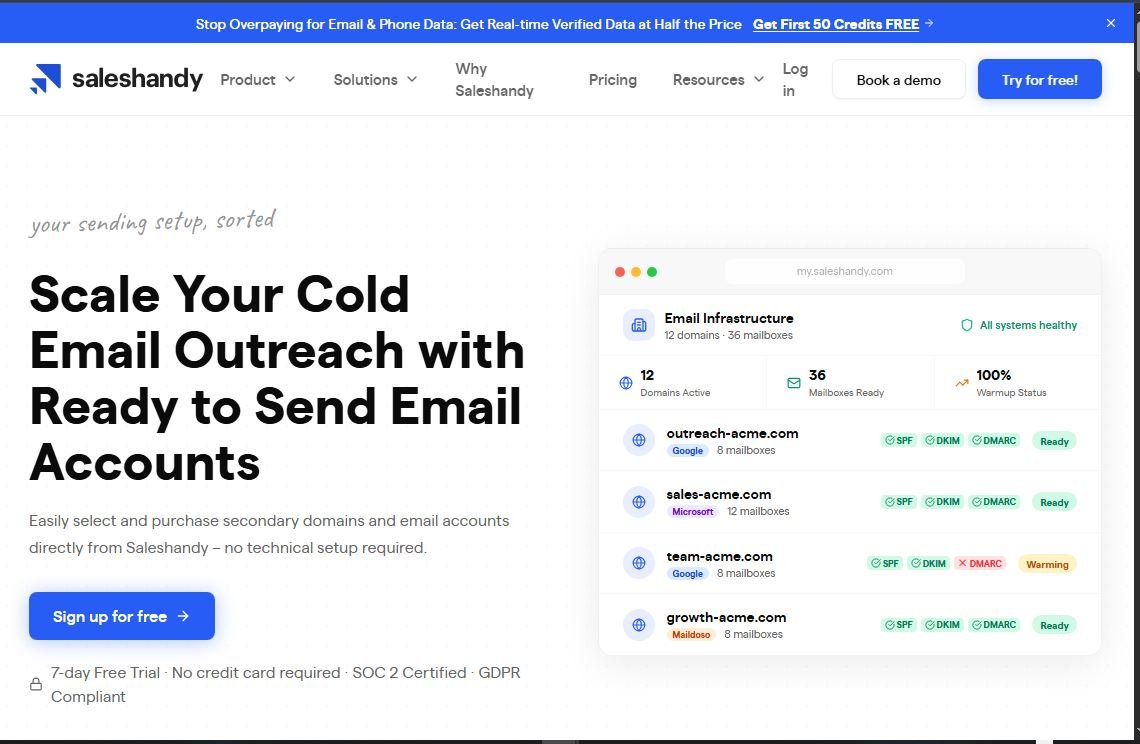Click the my.saleshandy.com address field in mockup

(x=844, y=271)
